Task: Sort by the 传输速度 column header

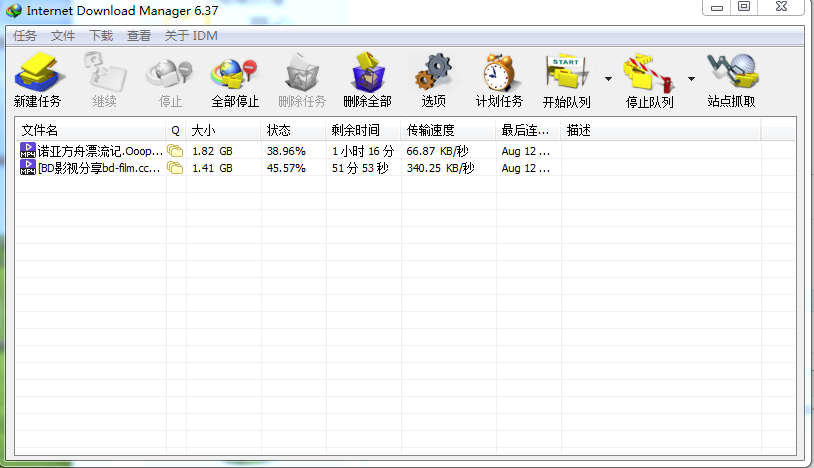Action: coord(448,130)
